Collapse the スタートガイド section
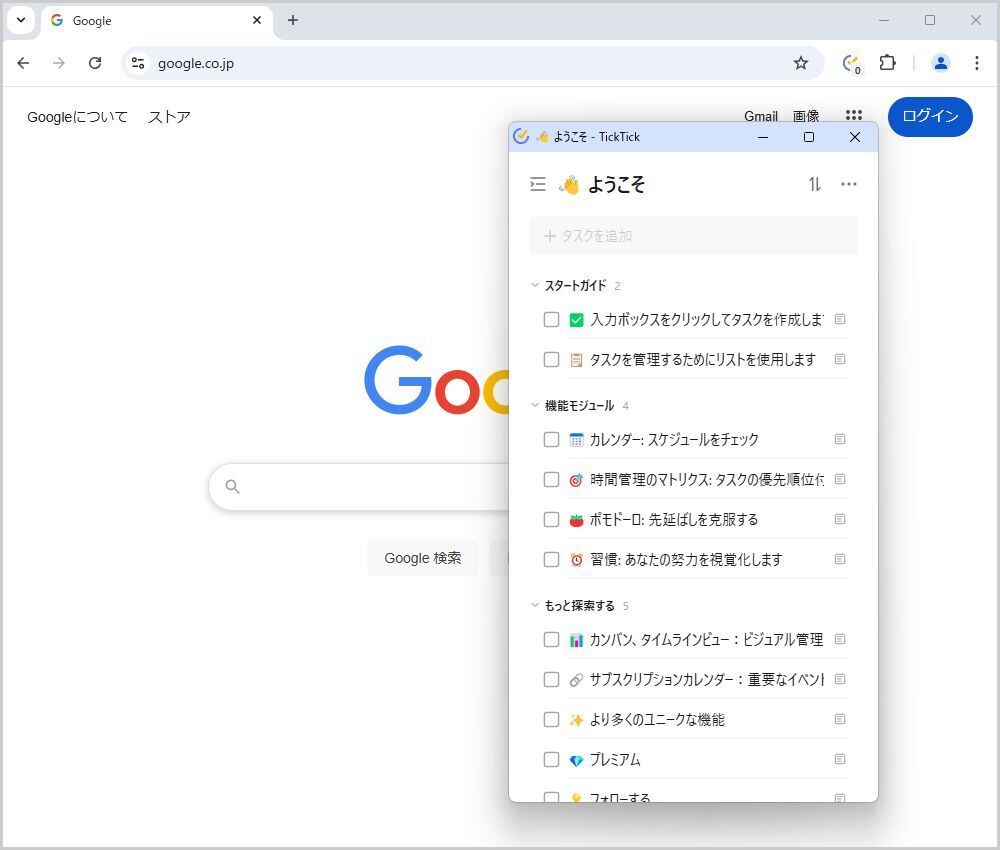The height and width of the screenshot is (850, 1000). (x=535, y=285)
